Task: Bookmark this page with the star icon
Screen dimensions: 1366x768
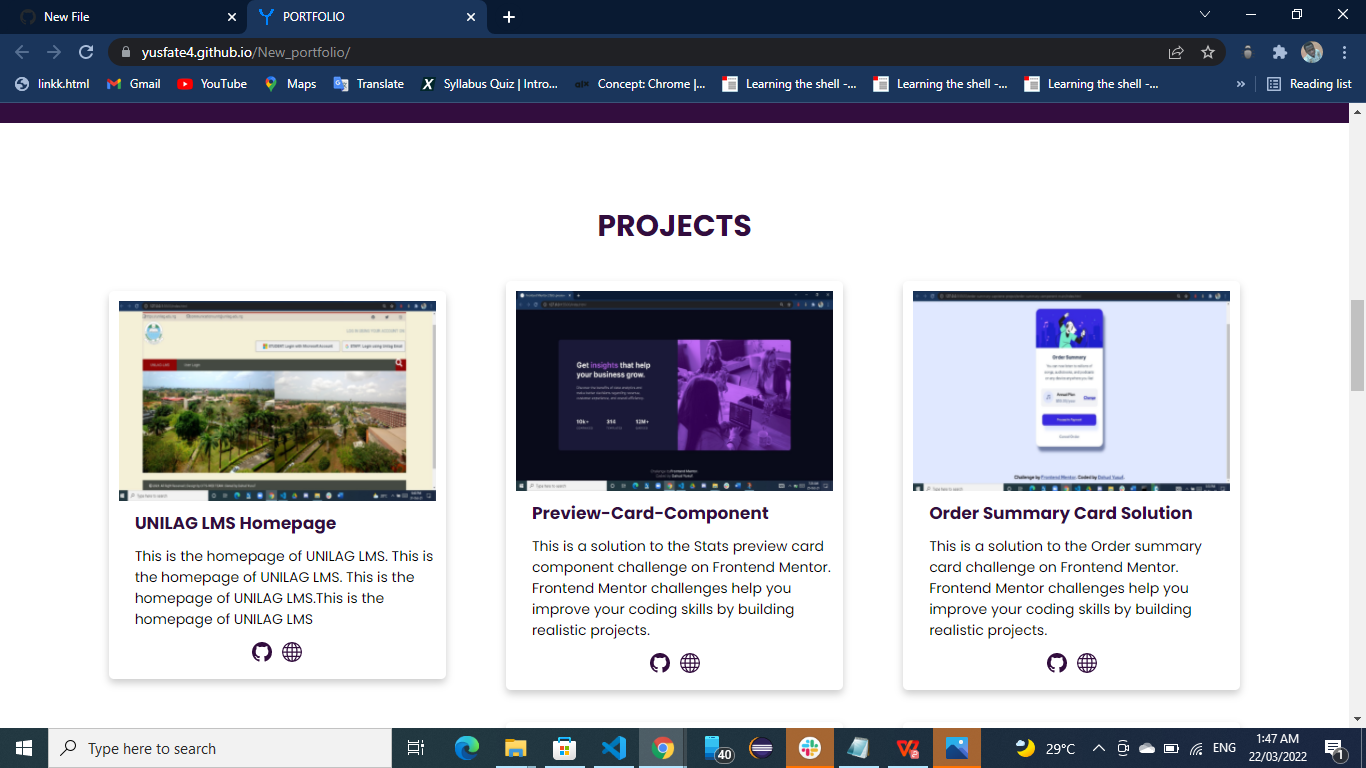Action: coord(1208,52)
